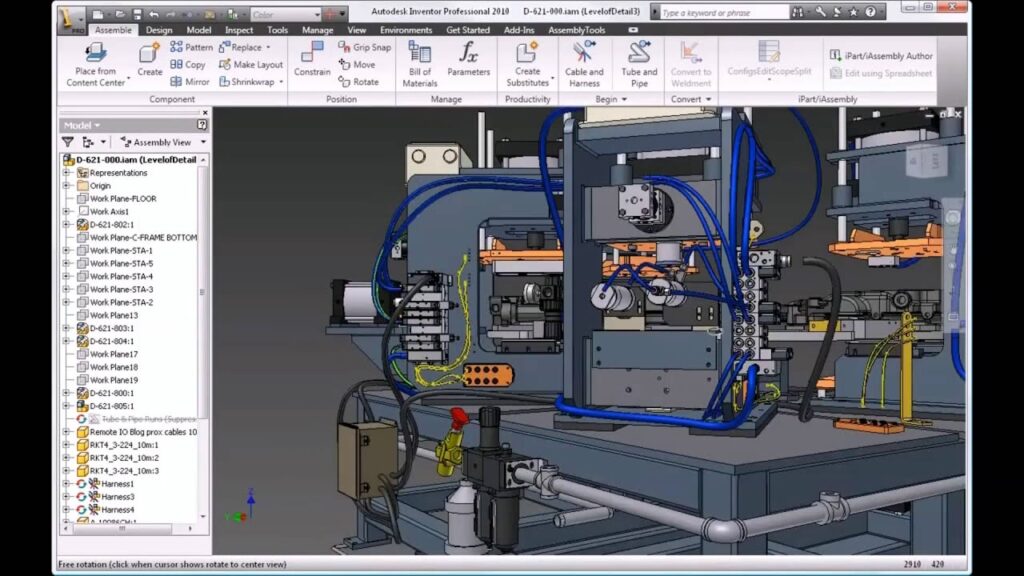Select Work Plane-C-FRAME BOTTOM in tree
1024x576 pixels.
[136, 238]
